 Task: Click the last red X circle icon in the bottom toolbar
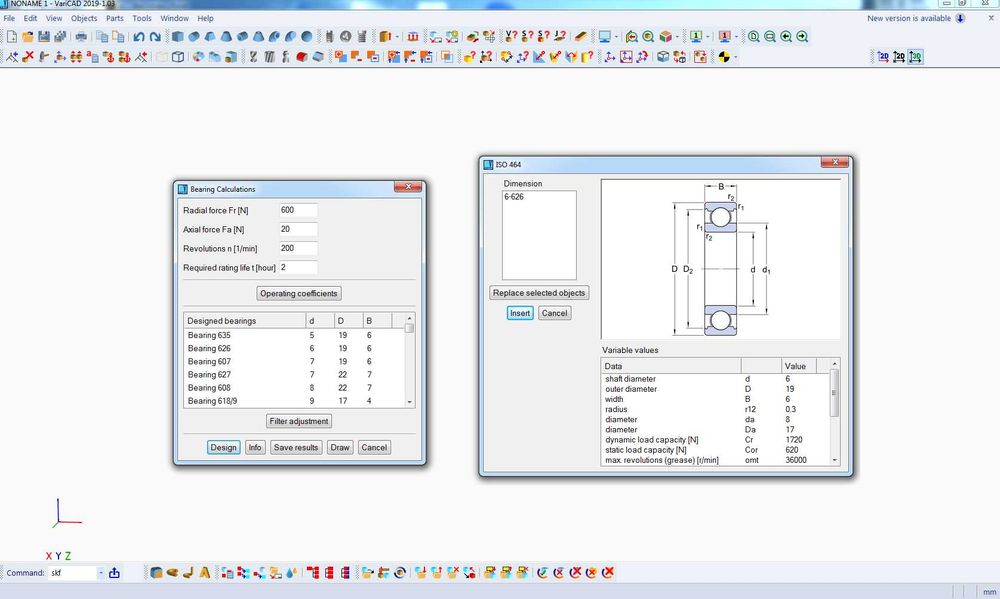(608, 573)
